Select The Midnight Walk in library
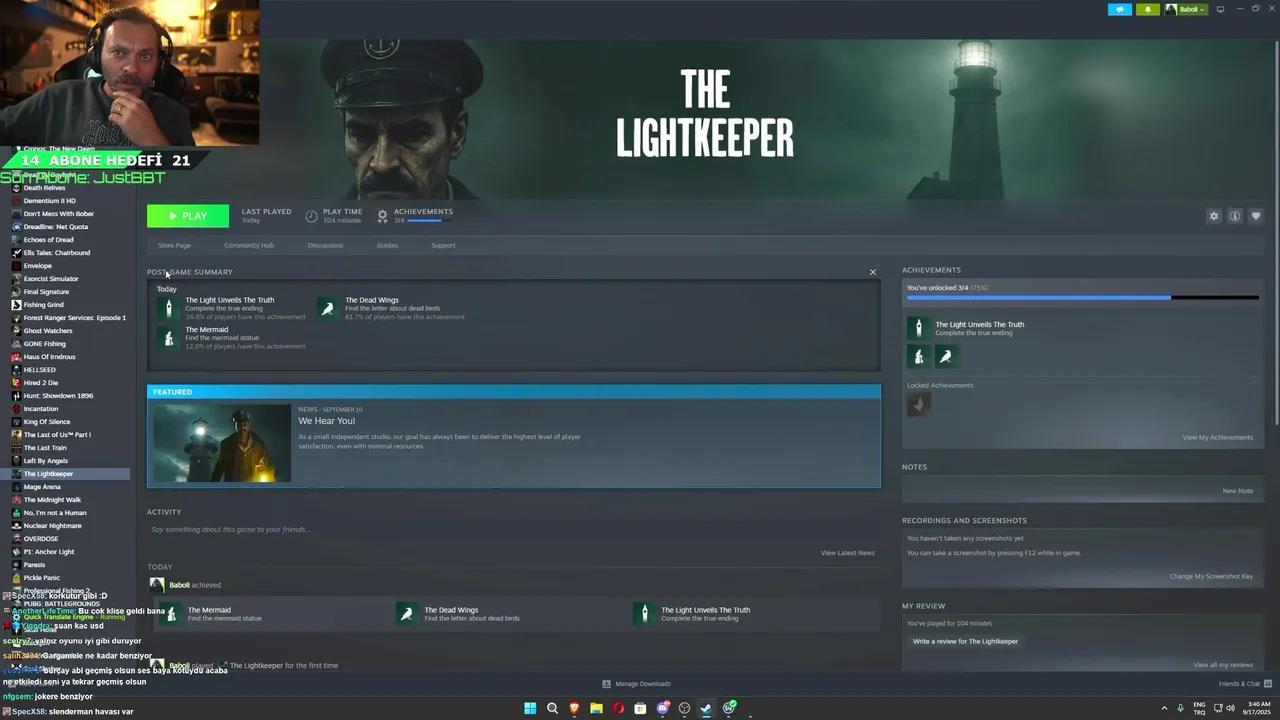 (x=52, y=500)
